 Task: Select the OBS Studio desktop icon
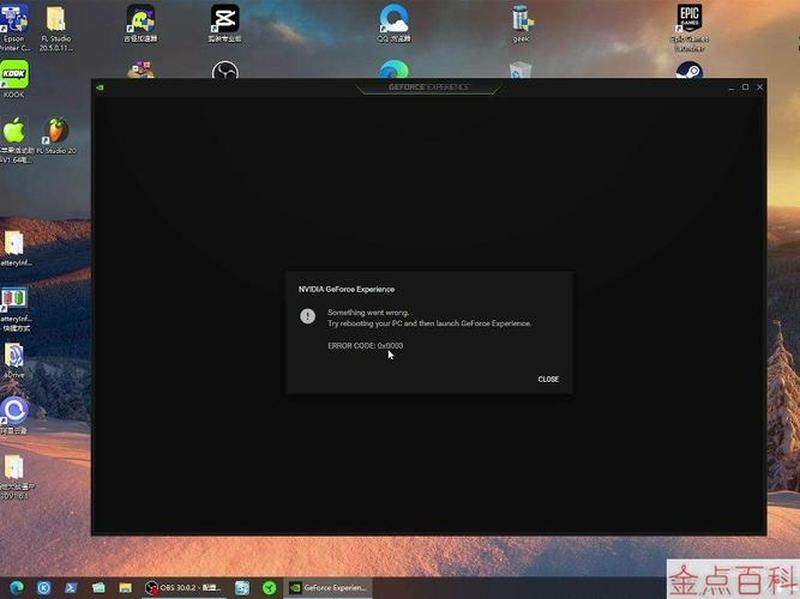pos(225,70)
